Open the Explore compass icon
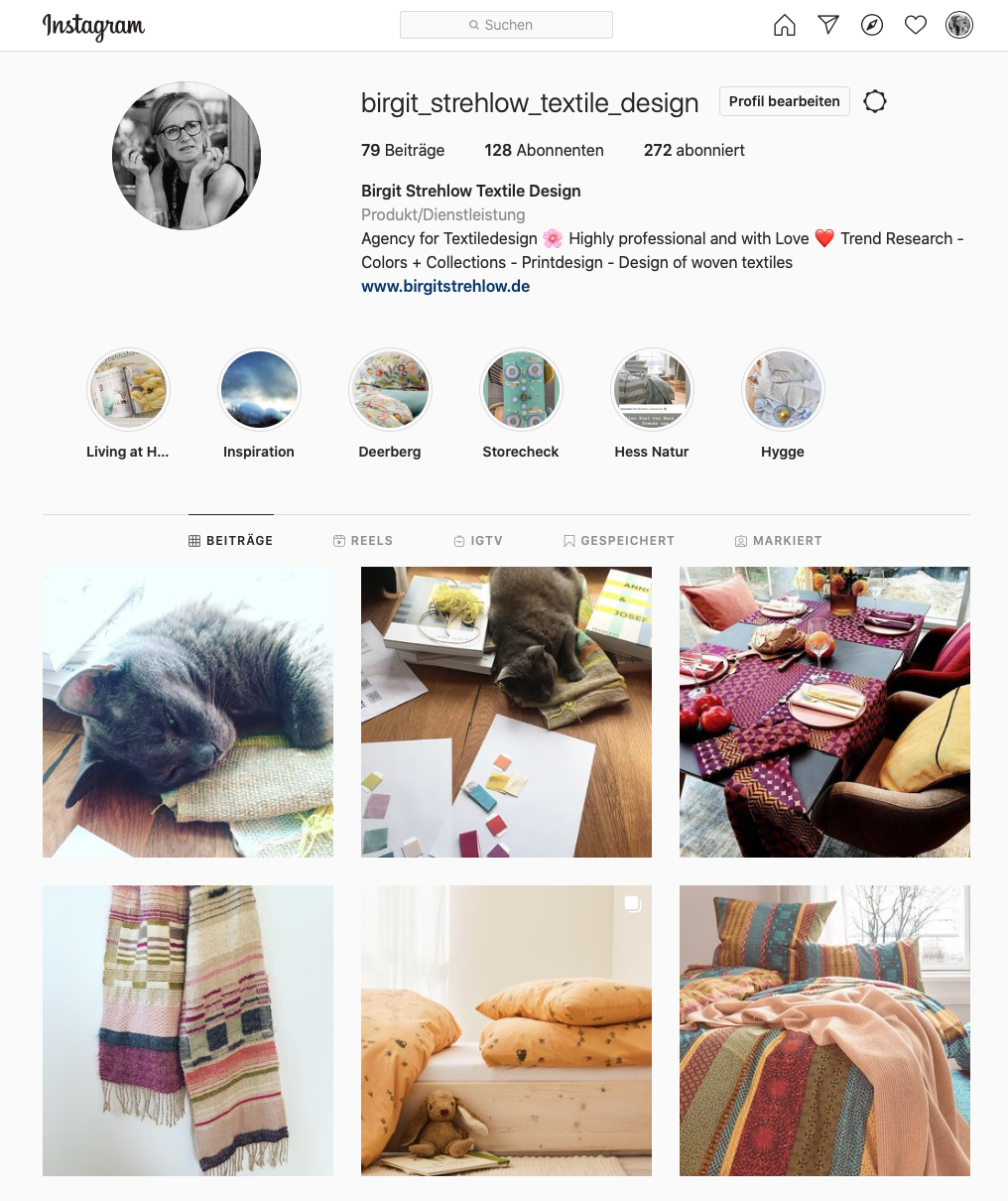1008x1201 pixels. 872,25
